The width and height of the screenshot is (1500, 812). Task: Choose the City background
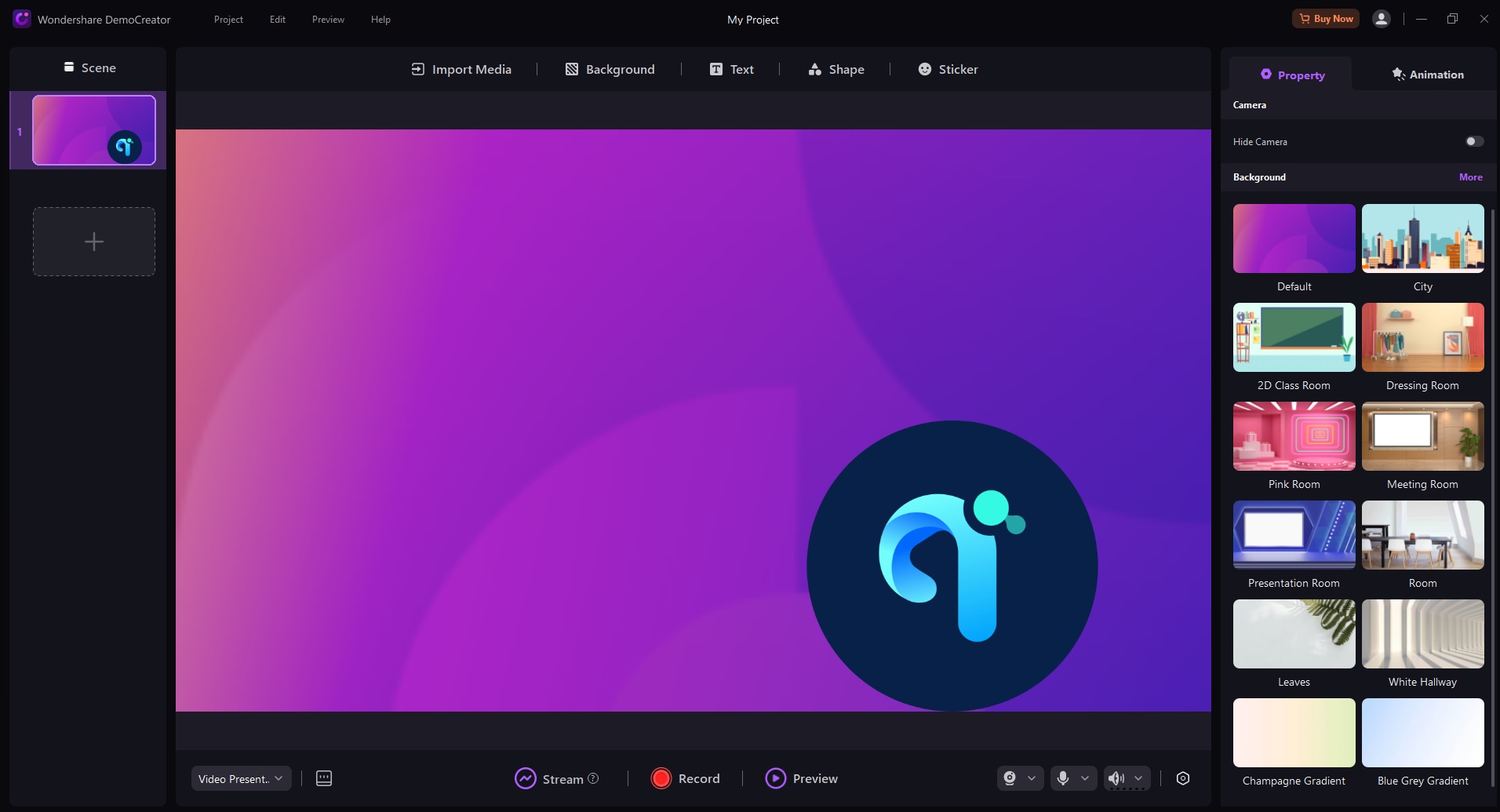pos(1423,239)
